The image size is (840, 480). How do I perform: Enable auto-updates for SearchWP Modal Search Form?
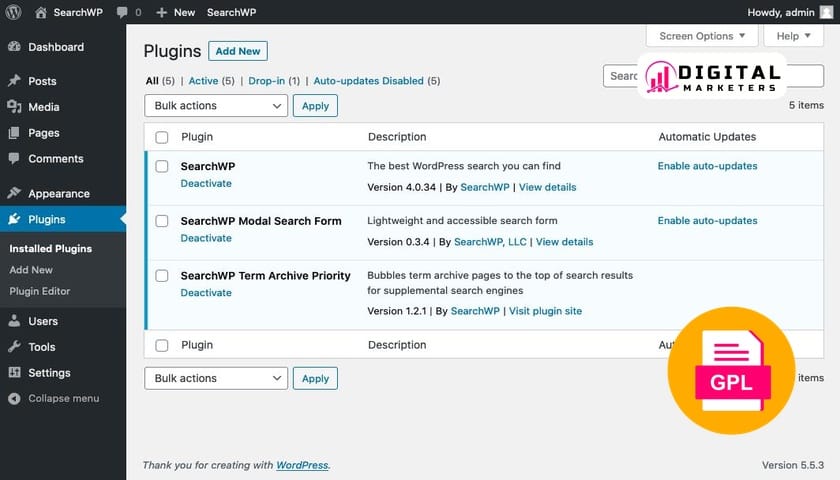tap(707, 221)
